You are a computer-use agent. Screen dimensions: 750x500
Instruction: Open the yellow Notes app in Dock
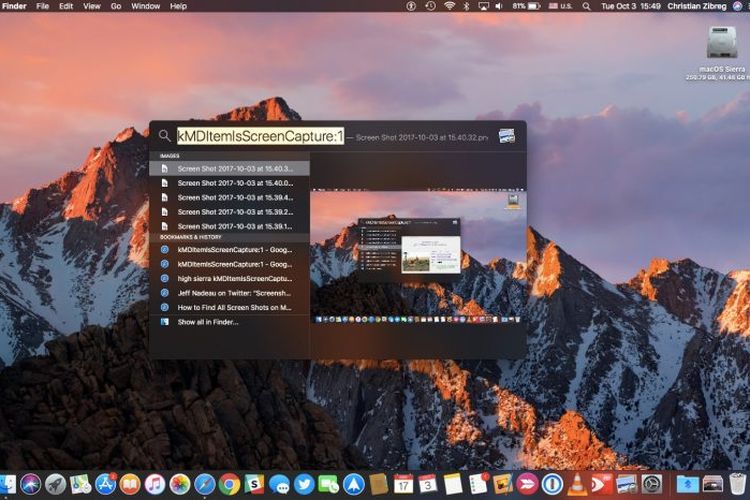click(x=452, y=485)
